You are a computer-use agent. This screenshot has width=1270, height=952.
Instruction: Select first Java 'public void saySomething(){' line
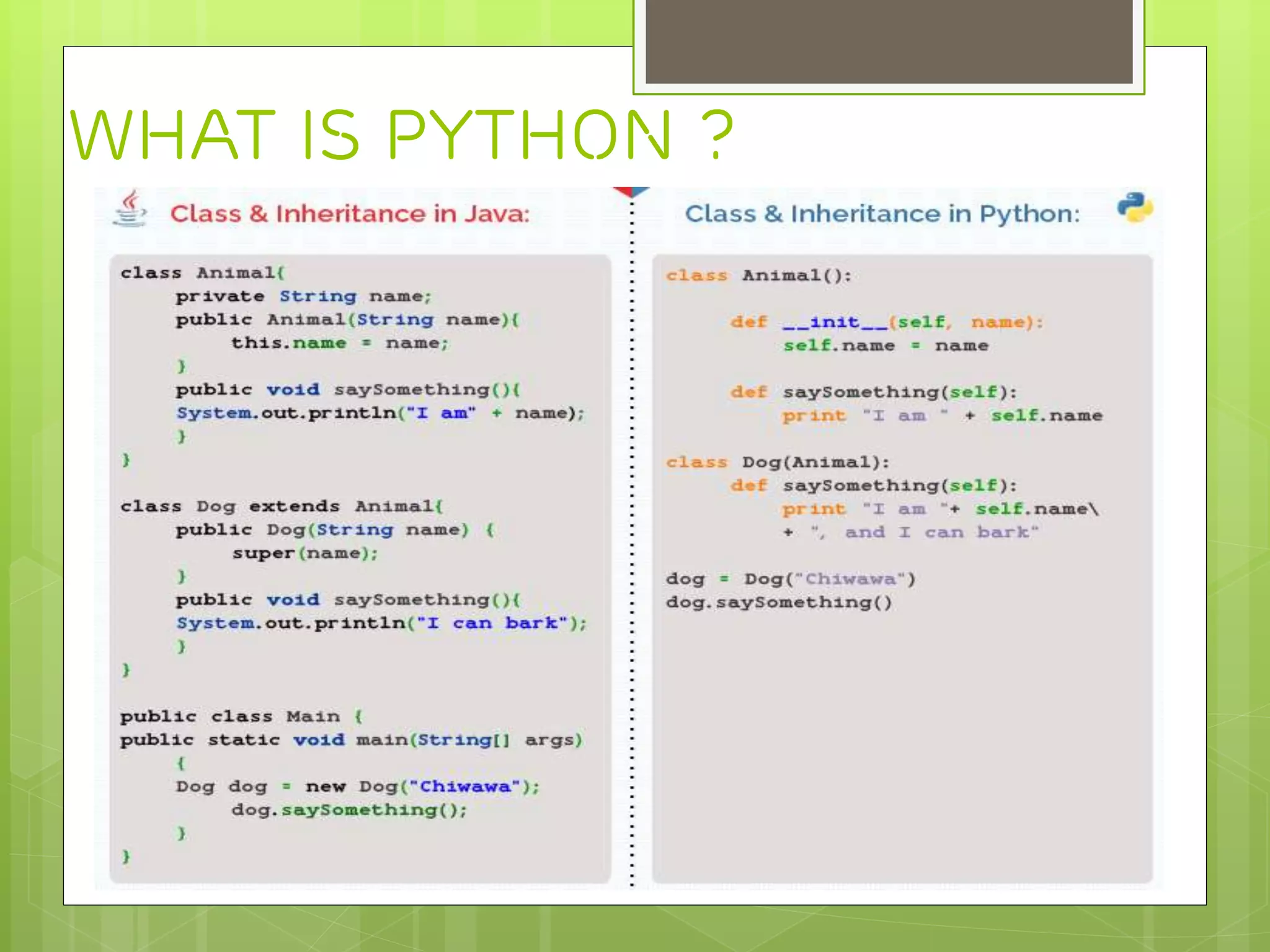[x=348, y=390]
